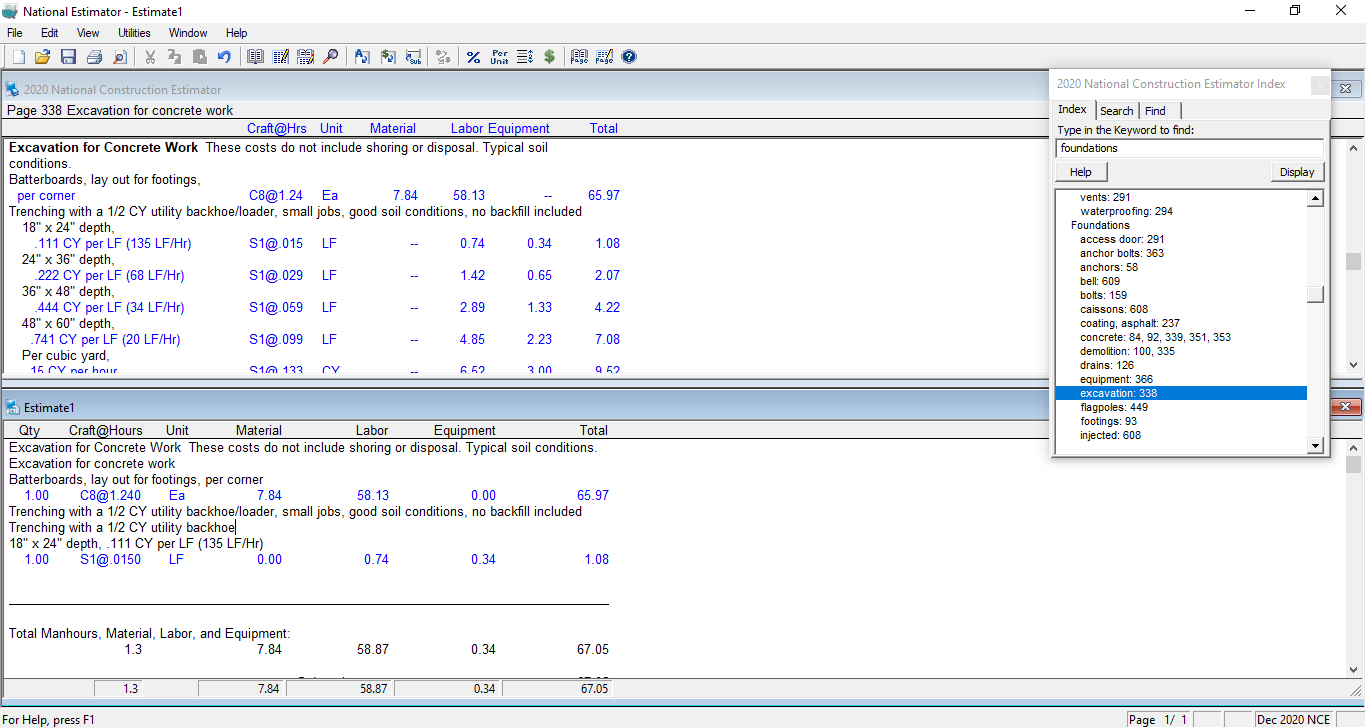Select 'waterproofing: 294' index entry
Image resolution: width=1366 pixels, height=728 pixels.
click(x=1126, y=211)
